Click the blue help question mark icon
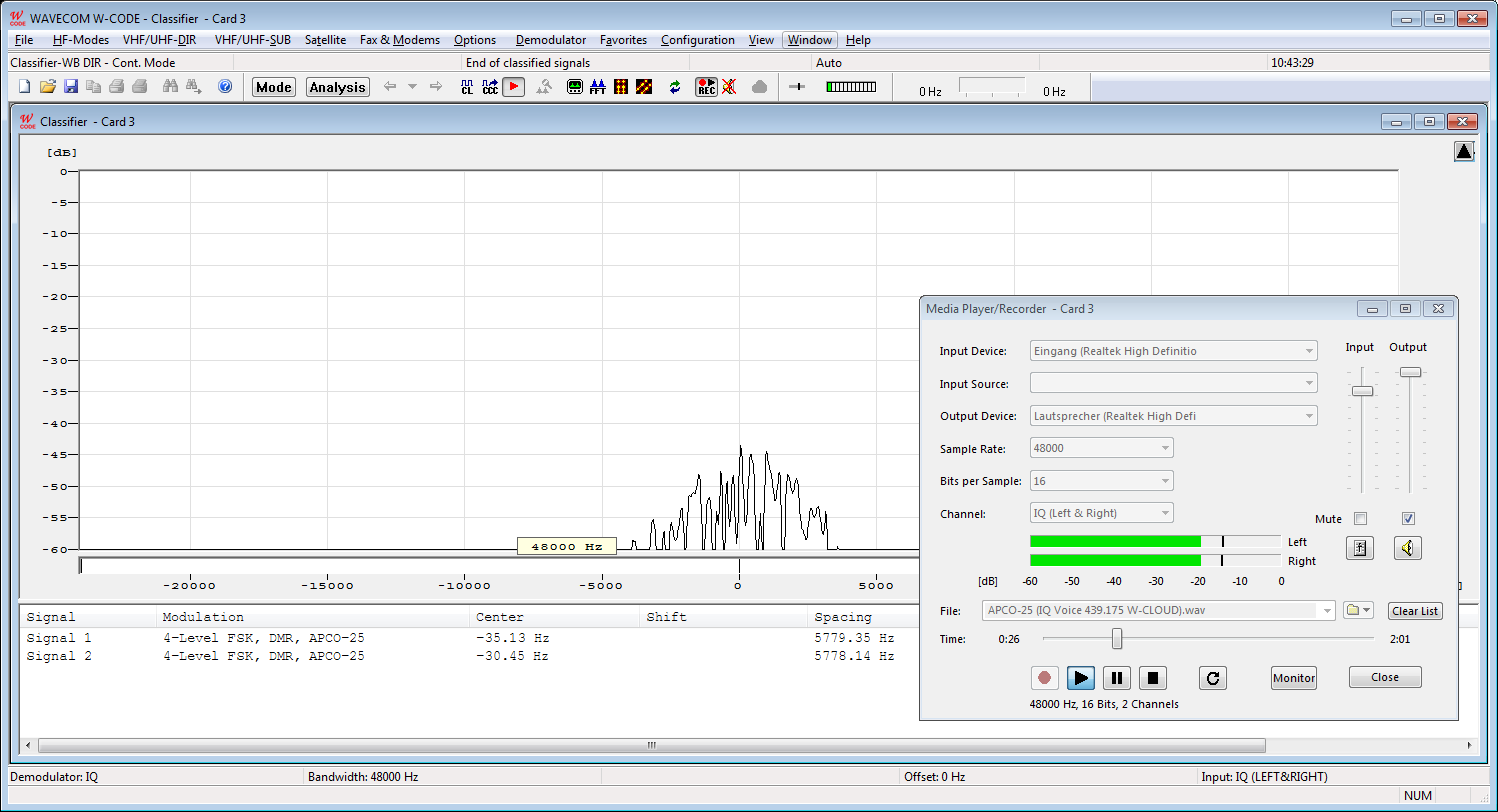 tap(225, 87)
